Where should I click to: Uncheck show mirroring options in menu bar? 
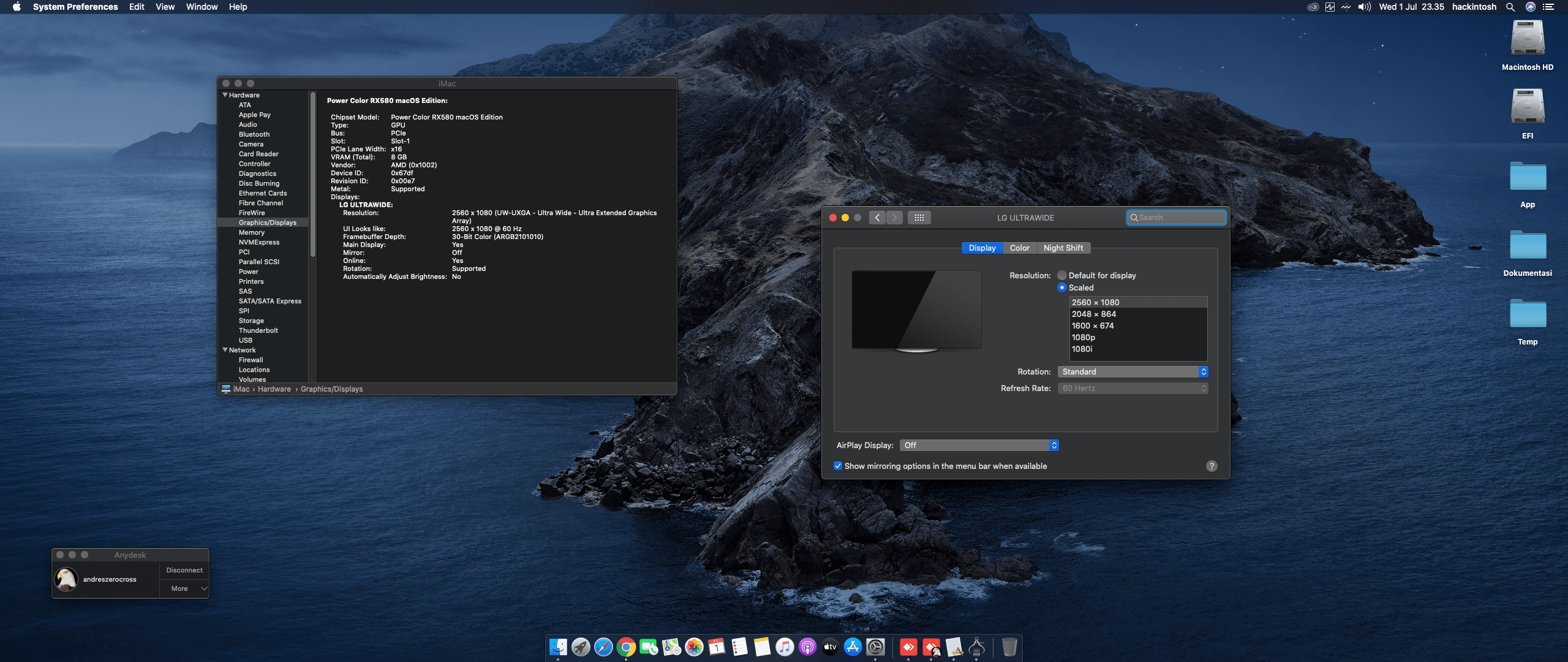(x=839, y=466)
